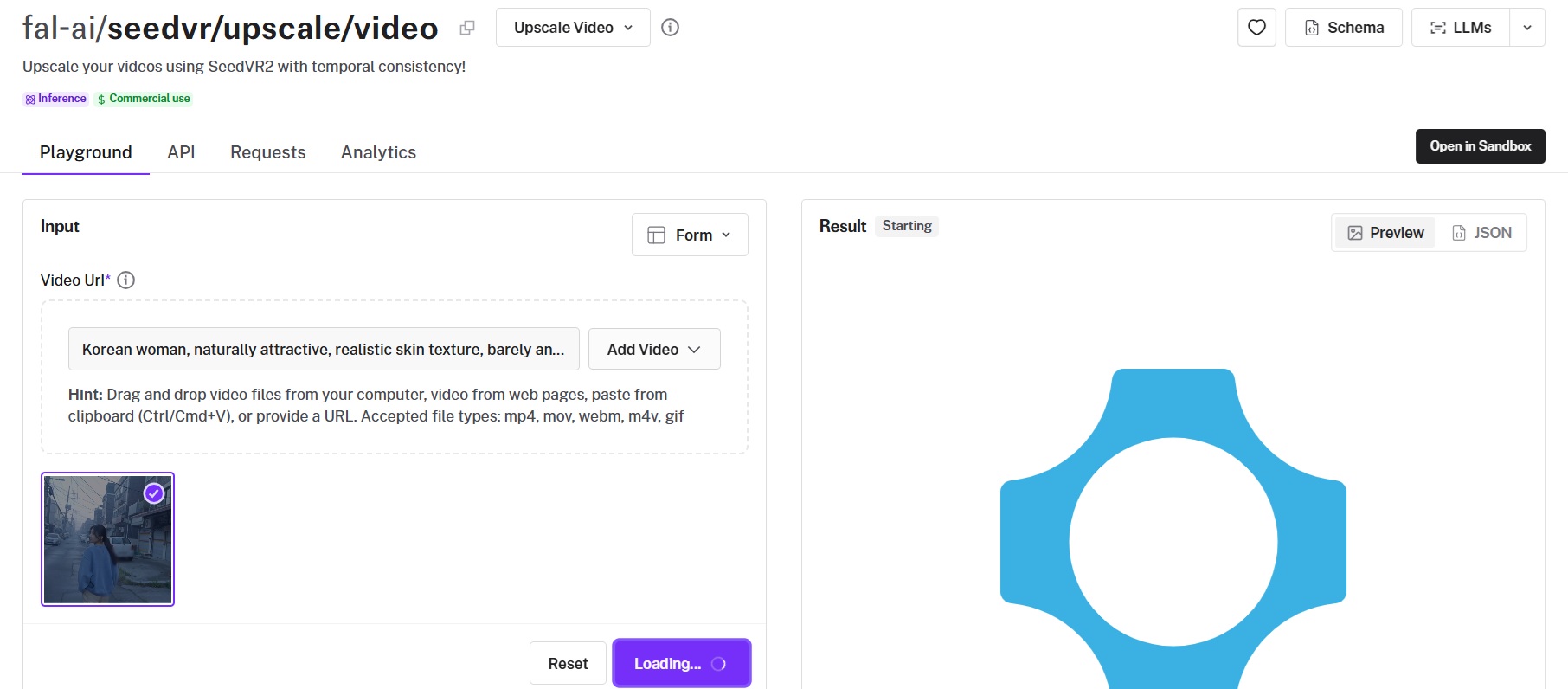Click the SeedVR2 description text
Screen dimensions: 1568x689
pyautogui.click(x=244, y=67)
